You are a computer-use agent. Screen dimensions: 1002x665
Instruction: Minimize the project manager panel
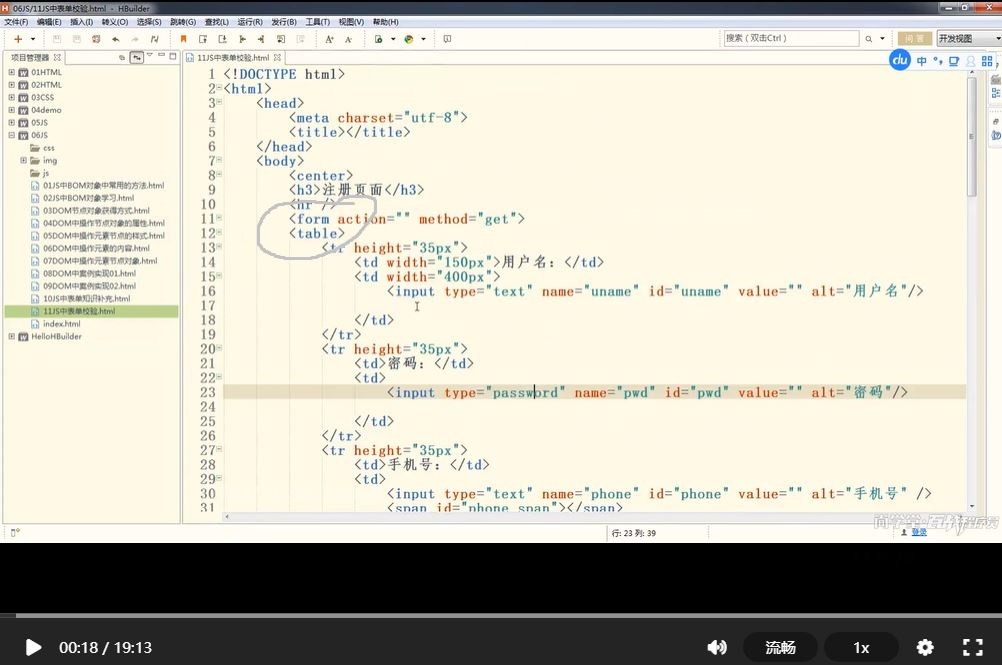pyautogui.click(x=161, y=56)
